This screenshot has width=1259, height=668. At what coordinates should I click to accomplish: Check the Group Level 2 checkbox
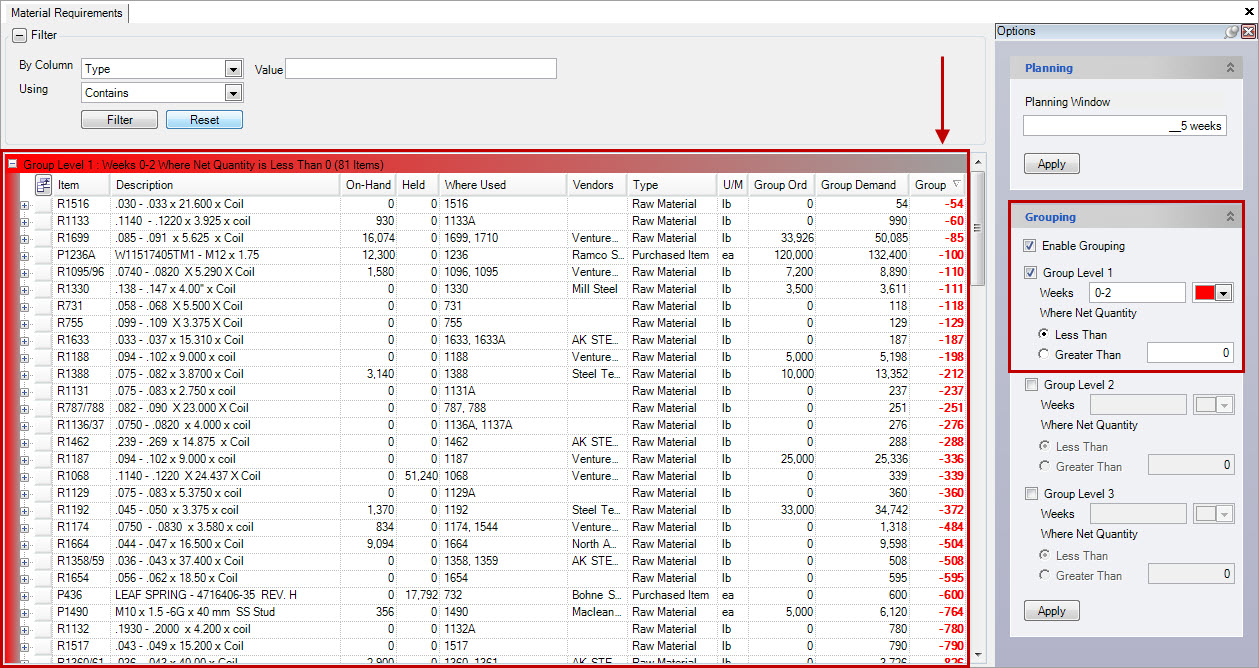(1031, 385)
